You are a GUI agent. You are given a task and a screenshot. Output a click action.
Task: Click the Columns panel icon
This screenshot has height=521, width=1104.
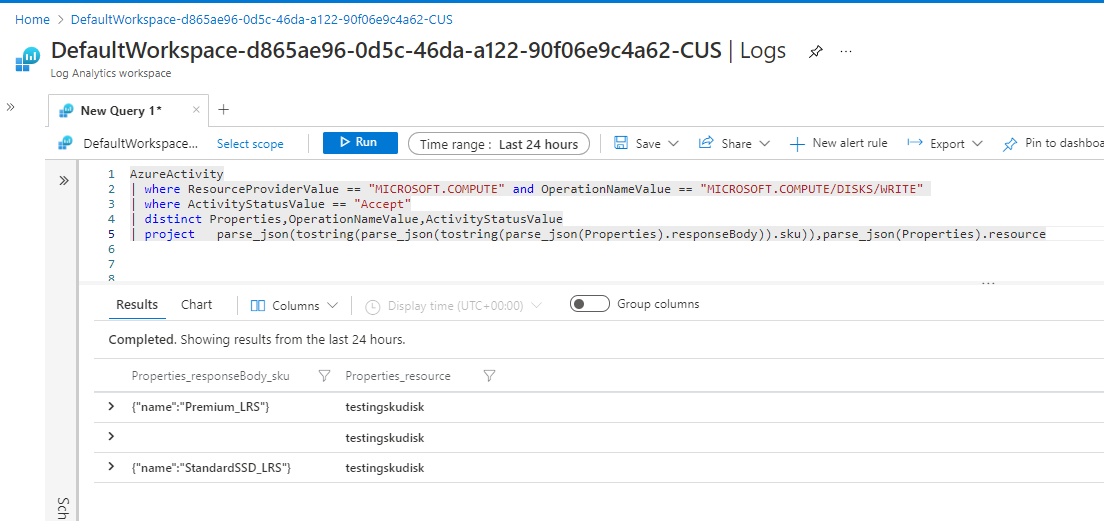(258, 306)
